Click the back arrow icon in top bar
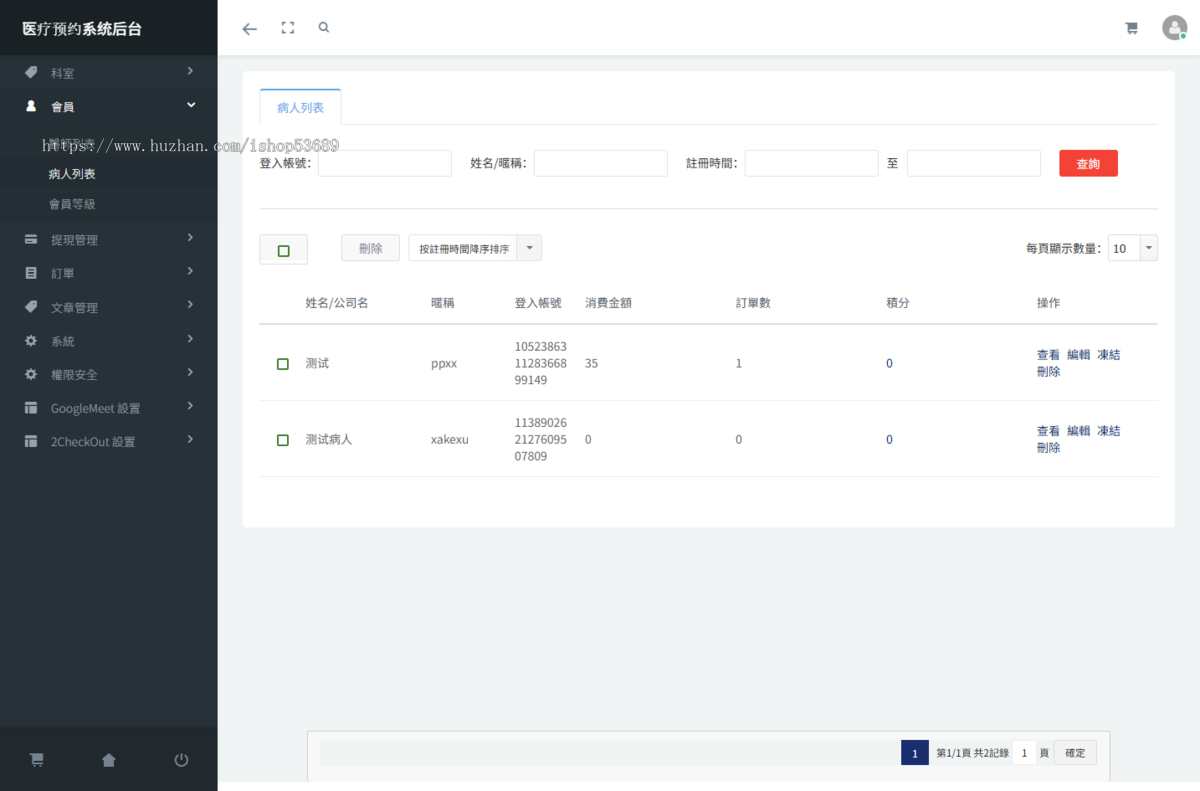This screenshot has width=1200, height=791. click(x=250, y=29)
